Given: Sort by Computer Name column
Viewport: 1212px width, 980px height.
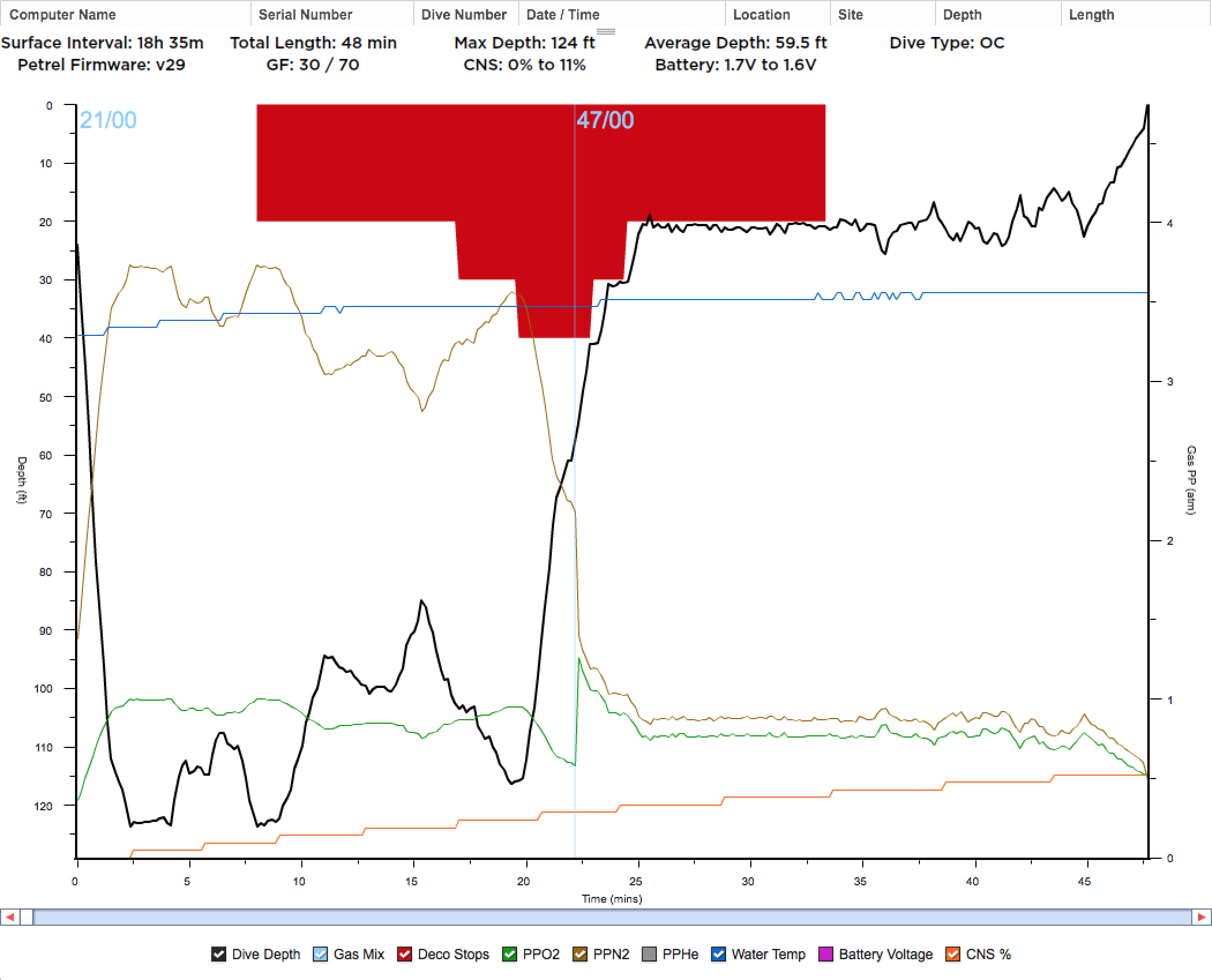Looking at the screenshot, I should pos(62,14).
